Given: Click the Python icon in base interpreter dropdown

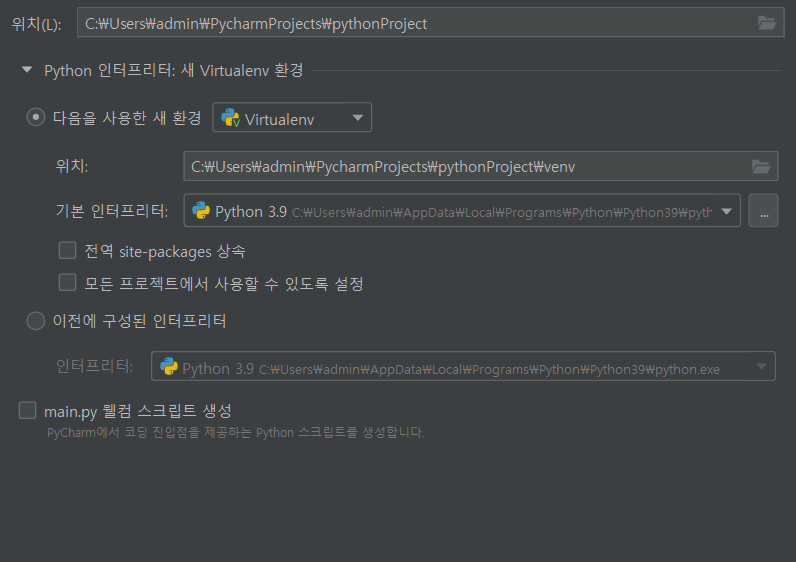Looking at the screenshot, I should coord(201,211).
